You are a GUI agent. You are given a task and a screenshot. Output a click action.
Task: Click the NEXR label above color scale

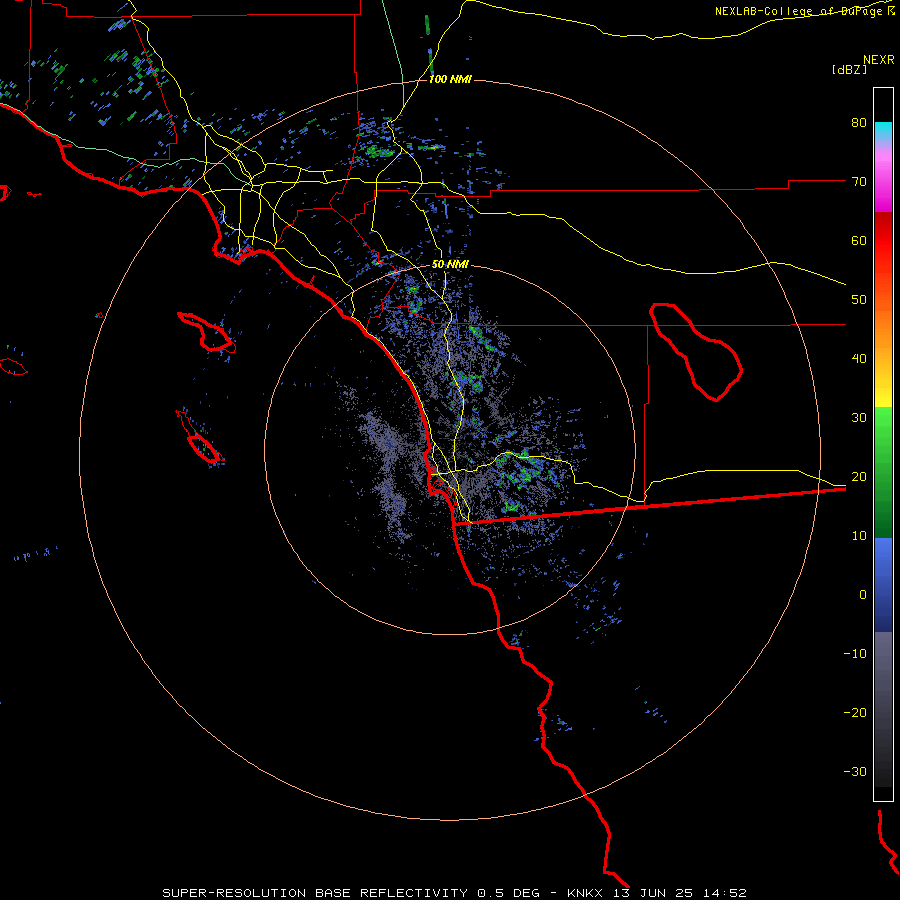coord(879,60)
